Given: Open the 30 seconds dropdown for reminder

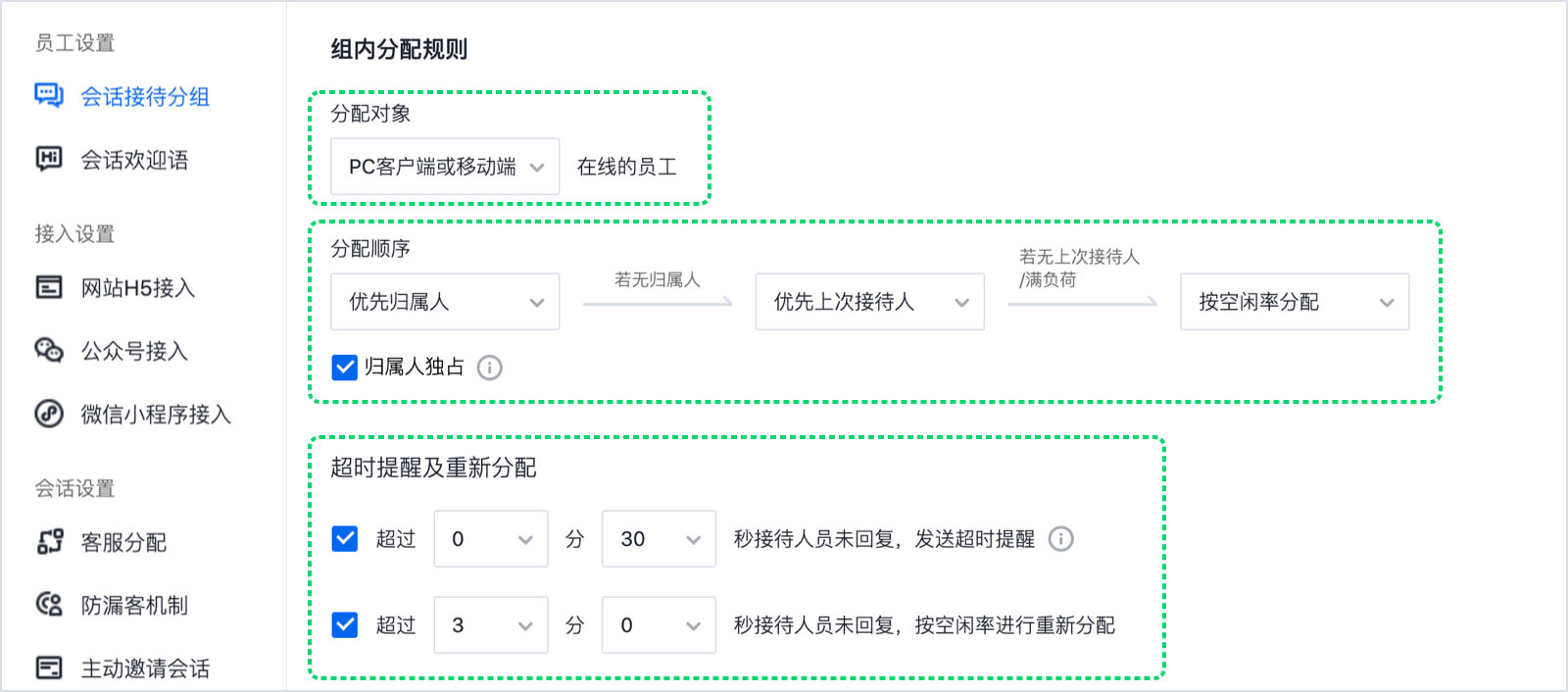Looking at the screenshot, I should tap(660, 539).
